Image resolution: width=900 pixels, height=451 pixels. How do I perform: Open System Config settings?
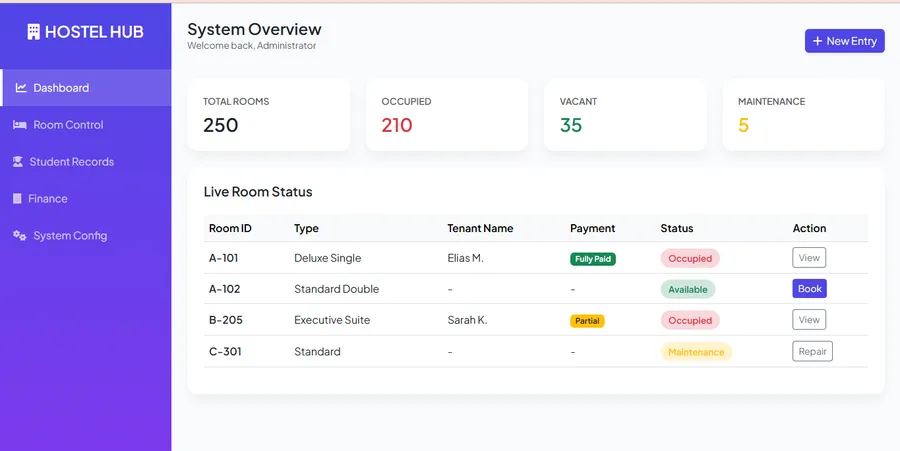pos(86,235)
